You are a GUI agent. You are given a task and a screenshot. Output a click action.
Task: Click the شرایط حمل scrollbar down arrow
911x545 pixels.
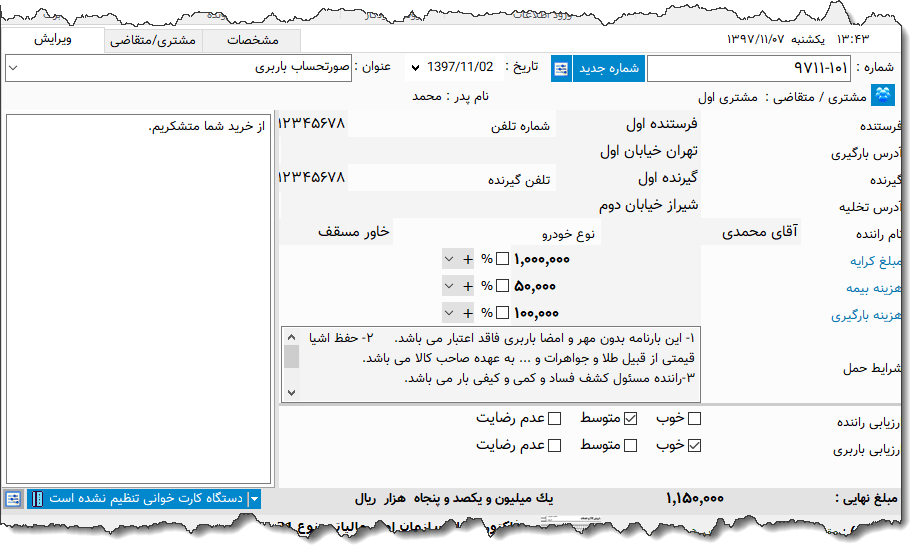coord(292,393)
